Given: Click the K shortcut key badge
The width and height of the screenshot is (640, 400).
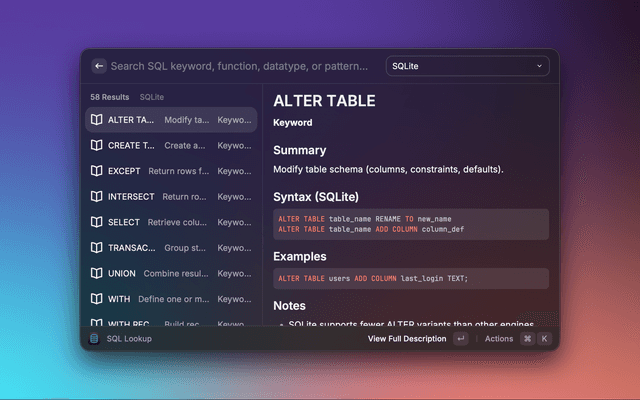Looking at the screenshot, I should (x=545, y=339).
